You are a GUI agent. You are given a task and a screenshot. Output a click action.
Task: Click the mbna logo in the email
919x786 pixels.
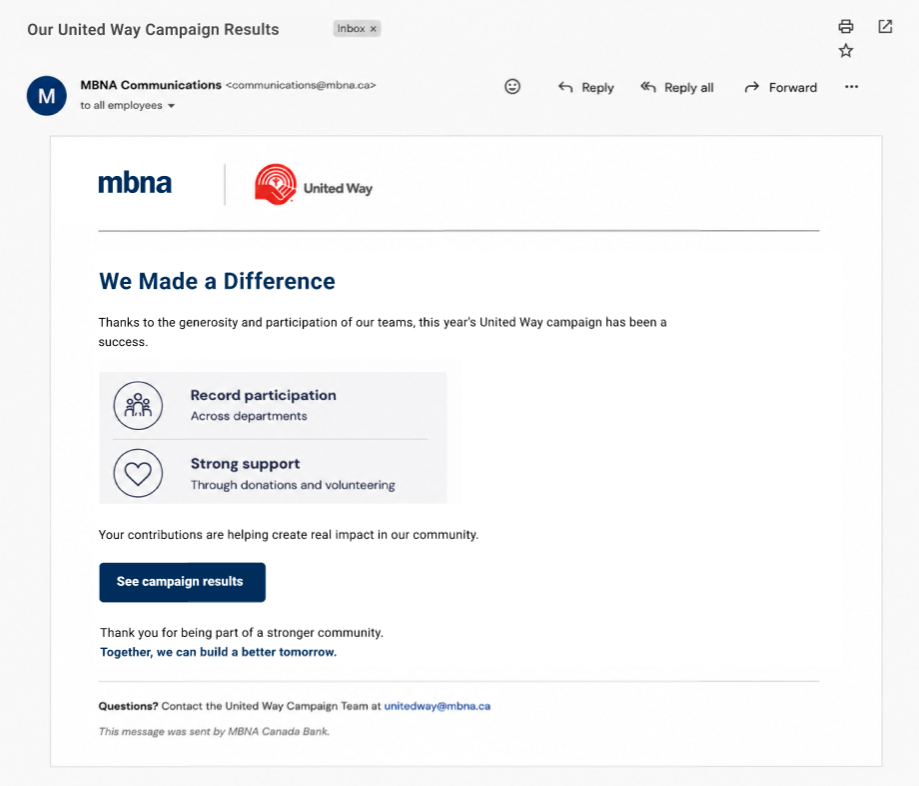135,183
